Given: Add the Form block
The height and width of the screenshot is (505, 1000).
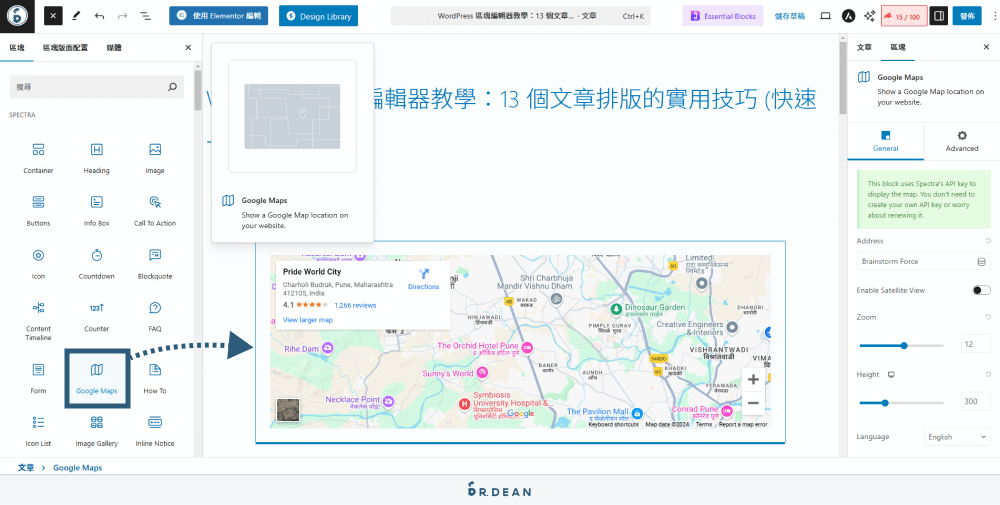Looking at the screenshot, I should click(38, 379).
